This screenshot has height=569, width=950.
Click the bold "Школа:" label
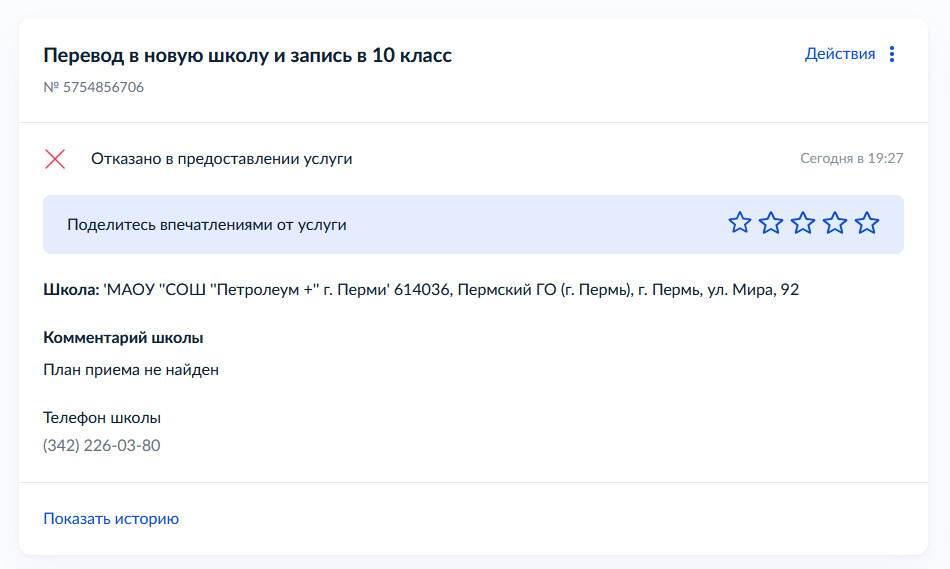pos(70,290)
